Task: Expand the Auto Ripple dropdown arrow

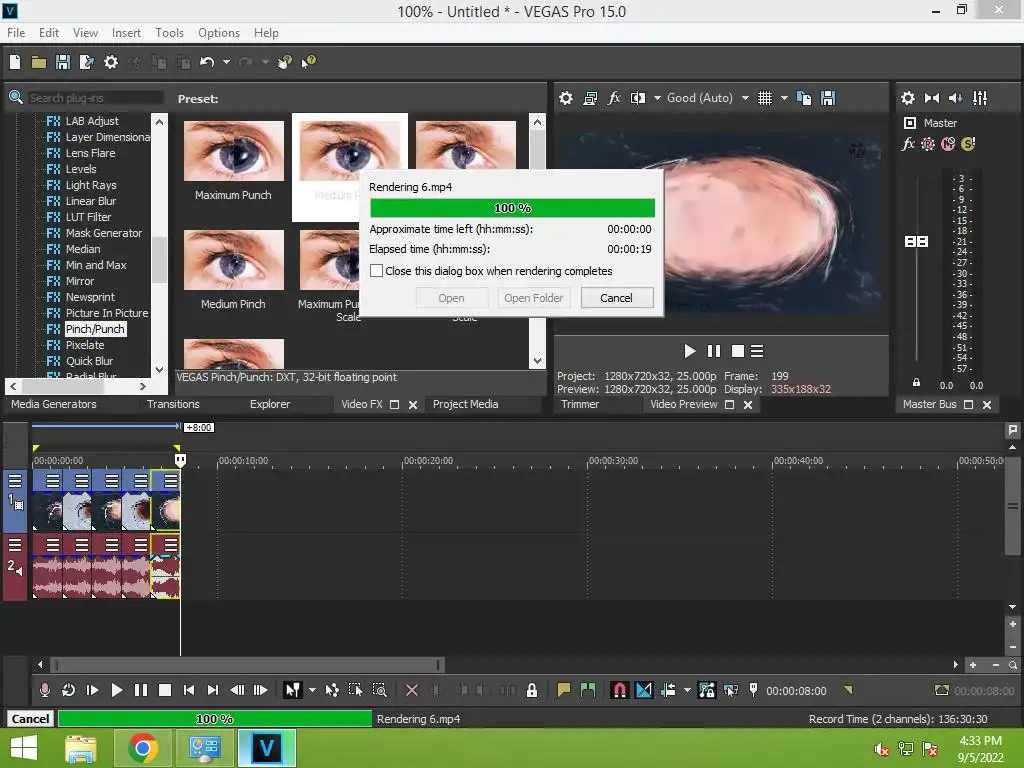Action: point(686,690)
